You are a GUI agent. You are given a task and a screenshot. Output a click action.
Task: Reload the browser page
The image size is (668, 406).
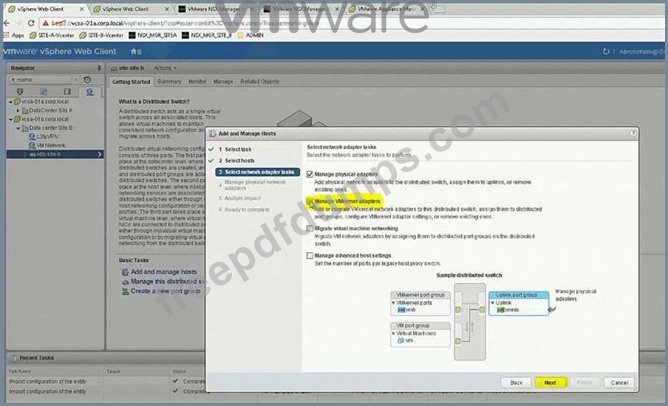[31, 23]
